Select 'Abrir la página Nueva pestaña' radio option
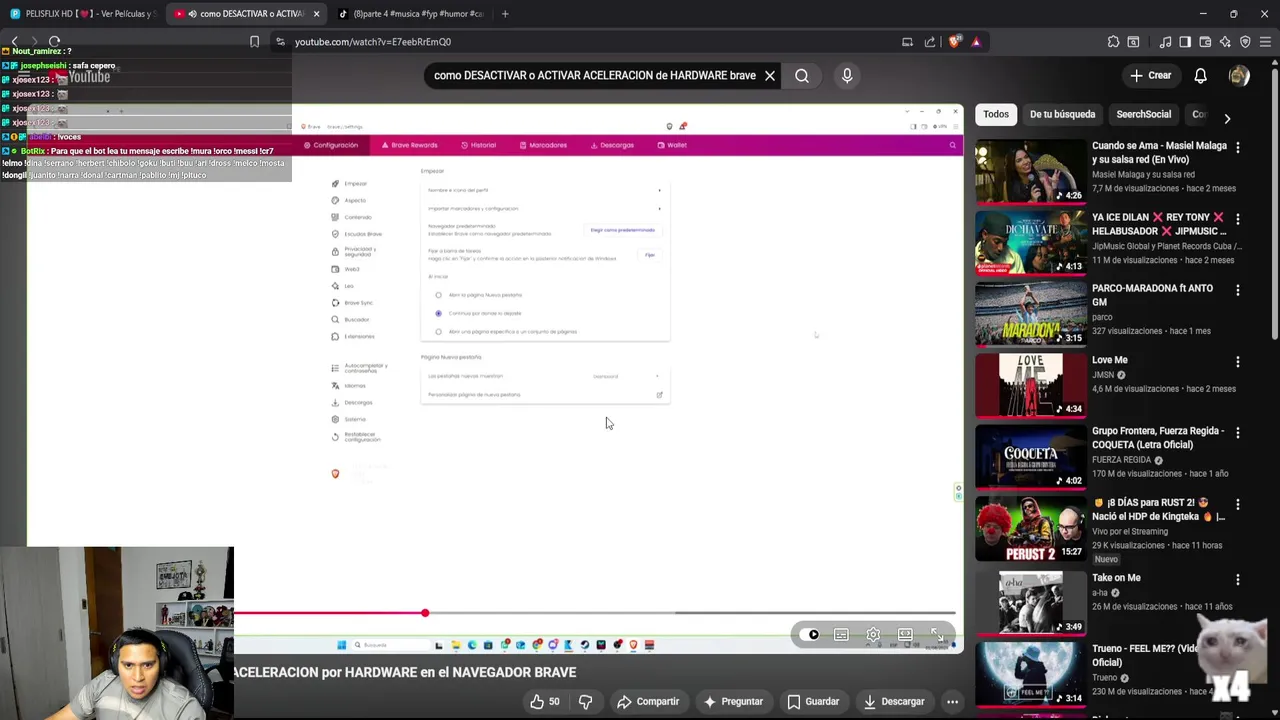 [438, 295]
